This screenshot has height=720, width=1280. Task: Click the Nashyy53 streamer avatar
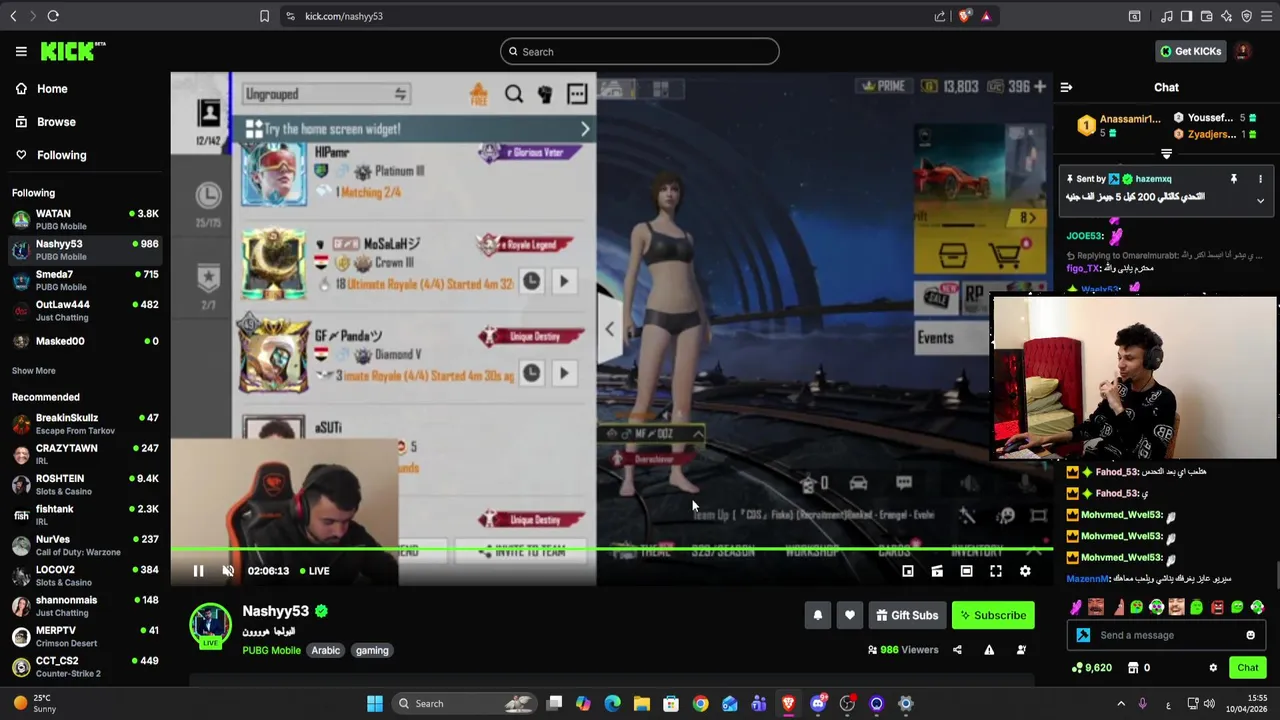point(210,625)
